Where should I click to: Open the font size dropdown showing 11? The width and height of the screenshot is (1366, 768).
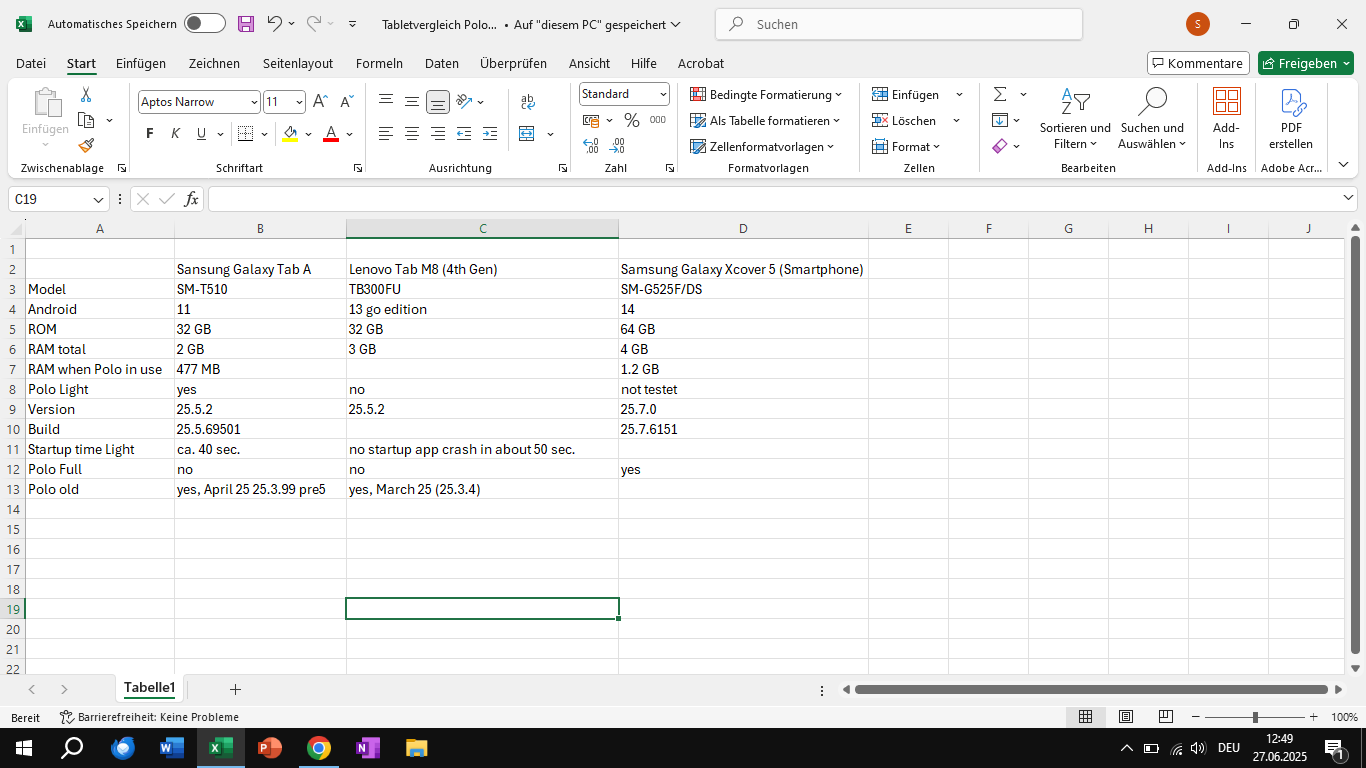[x=299, y=102]
